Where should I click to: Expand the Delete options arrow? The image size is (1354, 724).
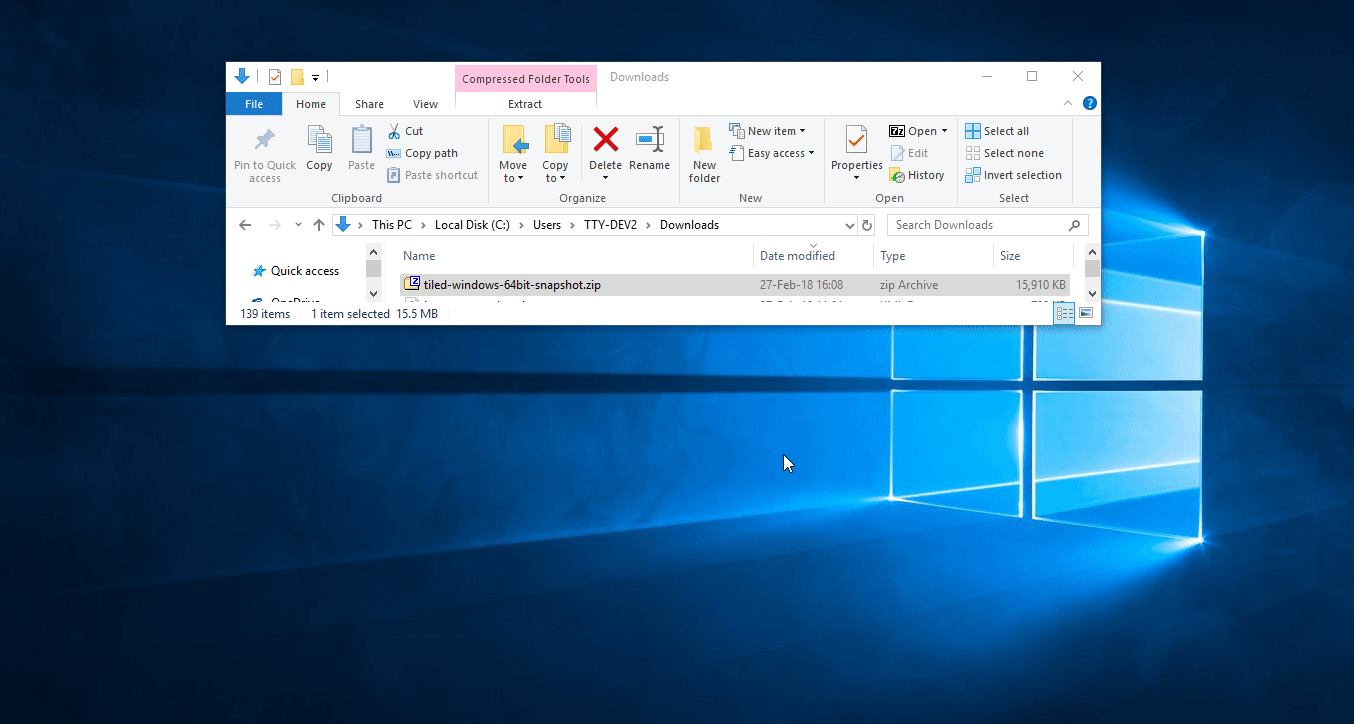605,179
